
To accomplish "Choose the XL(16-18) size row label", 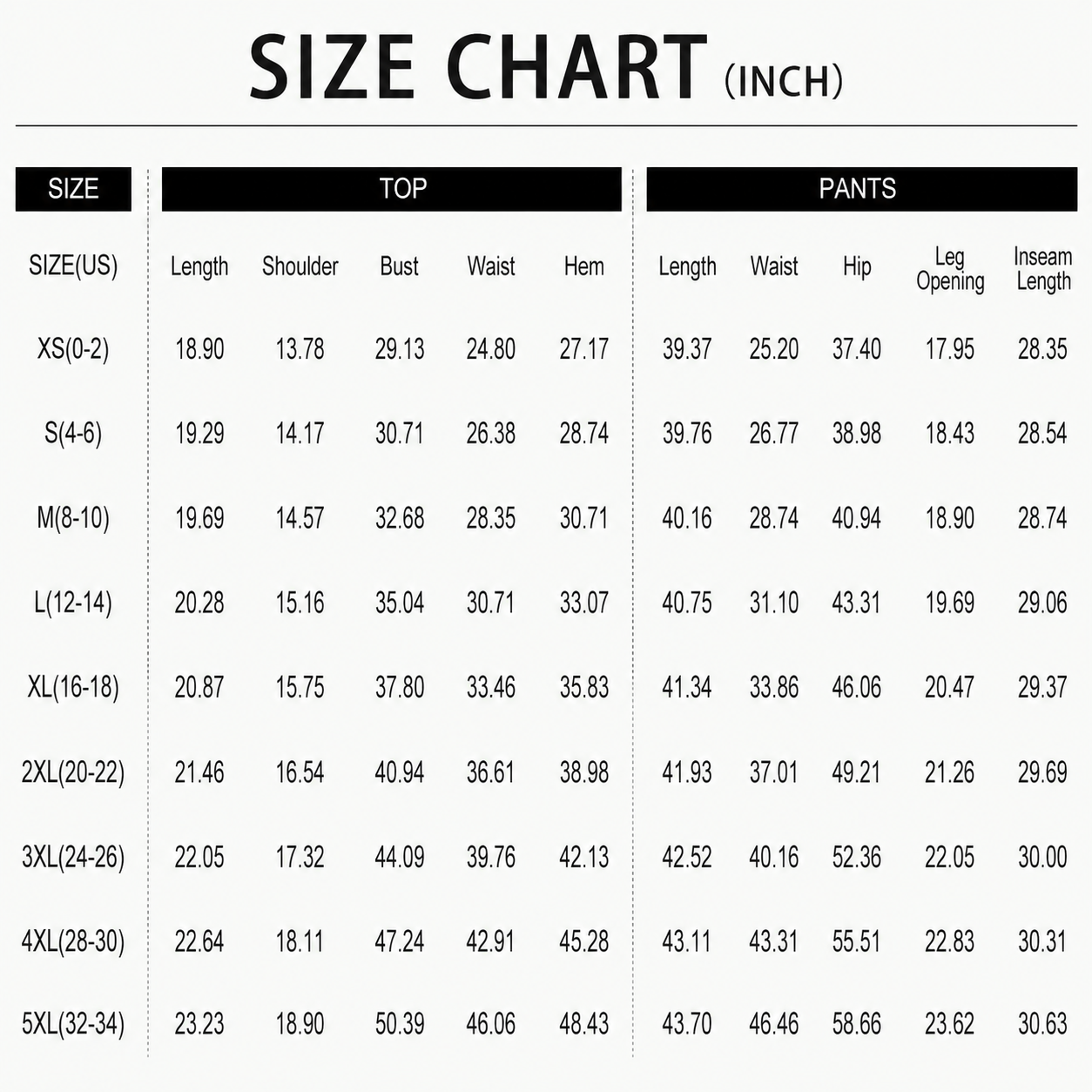I will (73, 687).
